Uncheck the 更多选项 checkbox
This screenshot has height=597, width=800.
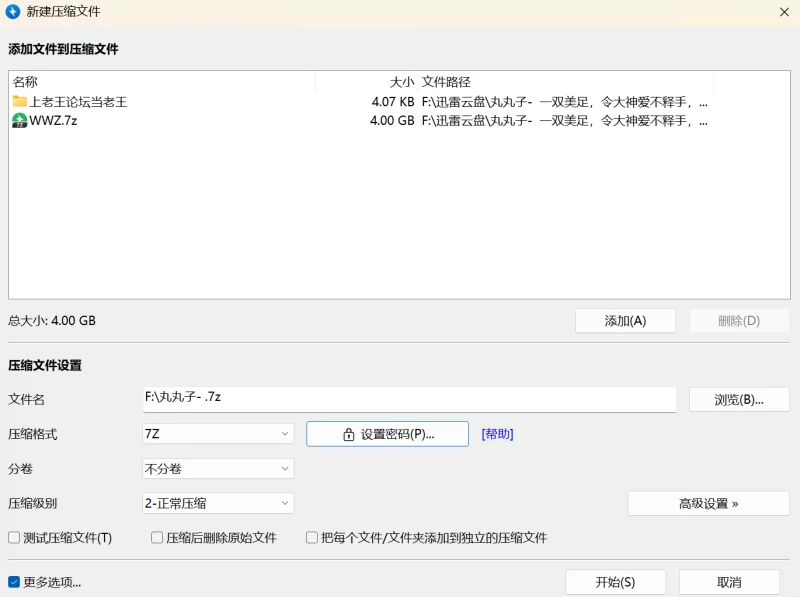(x=14, y=581)
